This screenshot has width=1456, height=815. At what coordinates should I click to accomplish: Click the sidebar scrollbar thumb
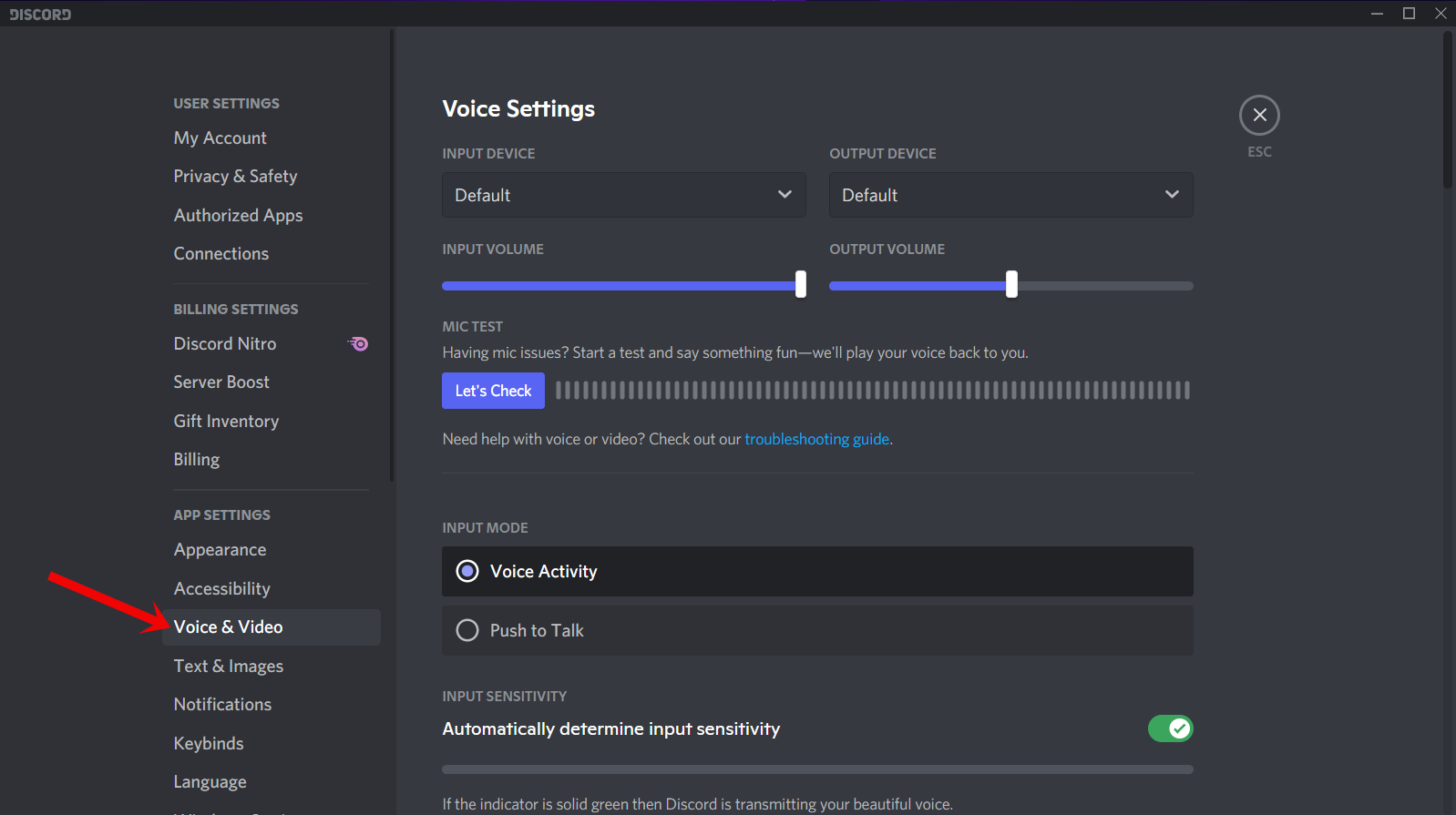coord(392,255)
